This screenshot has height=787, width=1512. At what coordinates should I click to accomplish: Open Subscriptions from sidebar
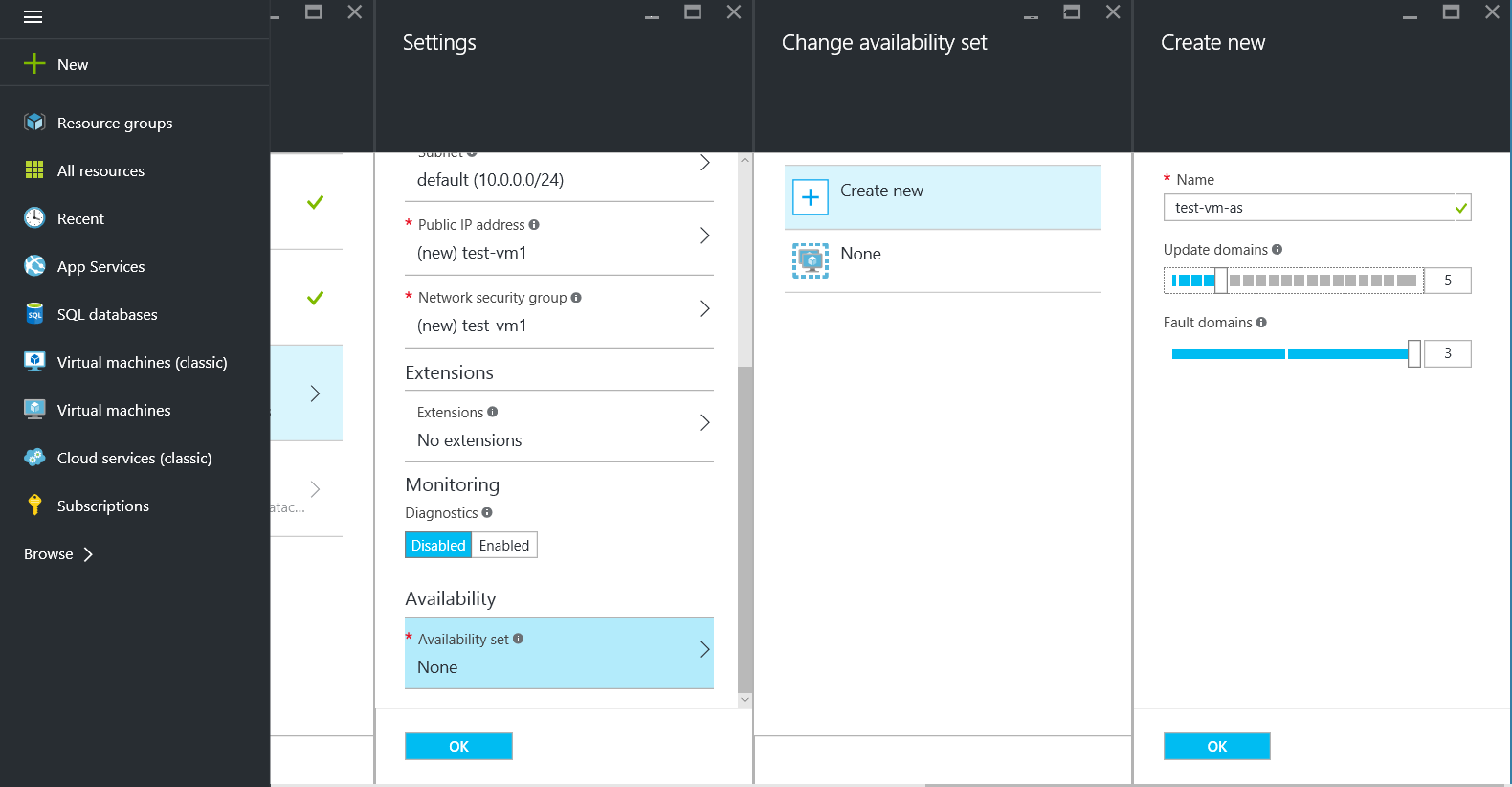(x=103, y=506)
